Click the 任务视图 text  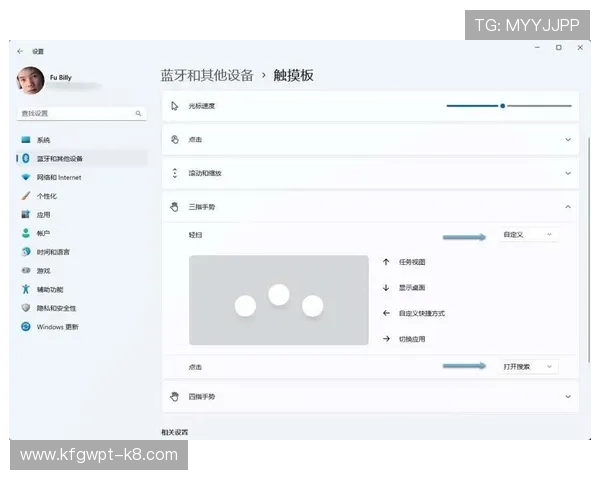point(412,262)
